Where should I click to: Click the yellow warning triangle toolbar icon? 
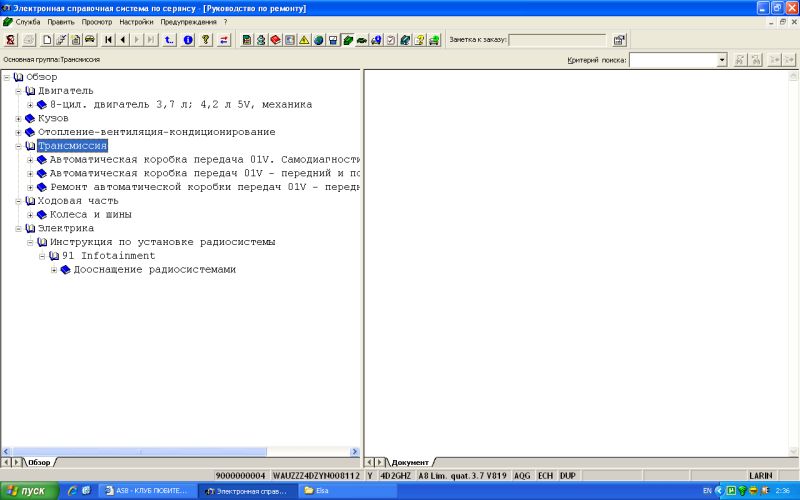tap(303, 40)
